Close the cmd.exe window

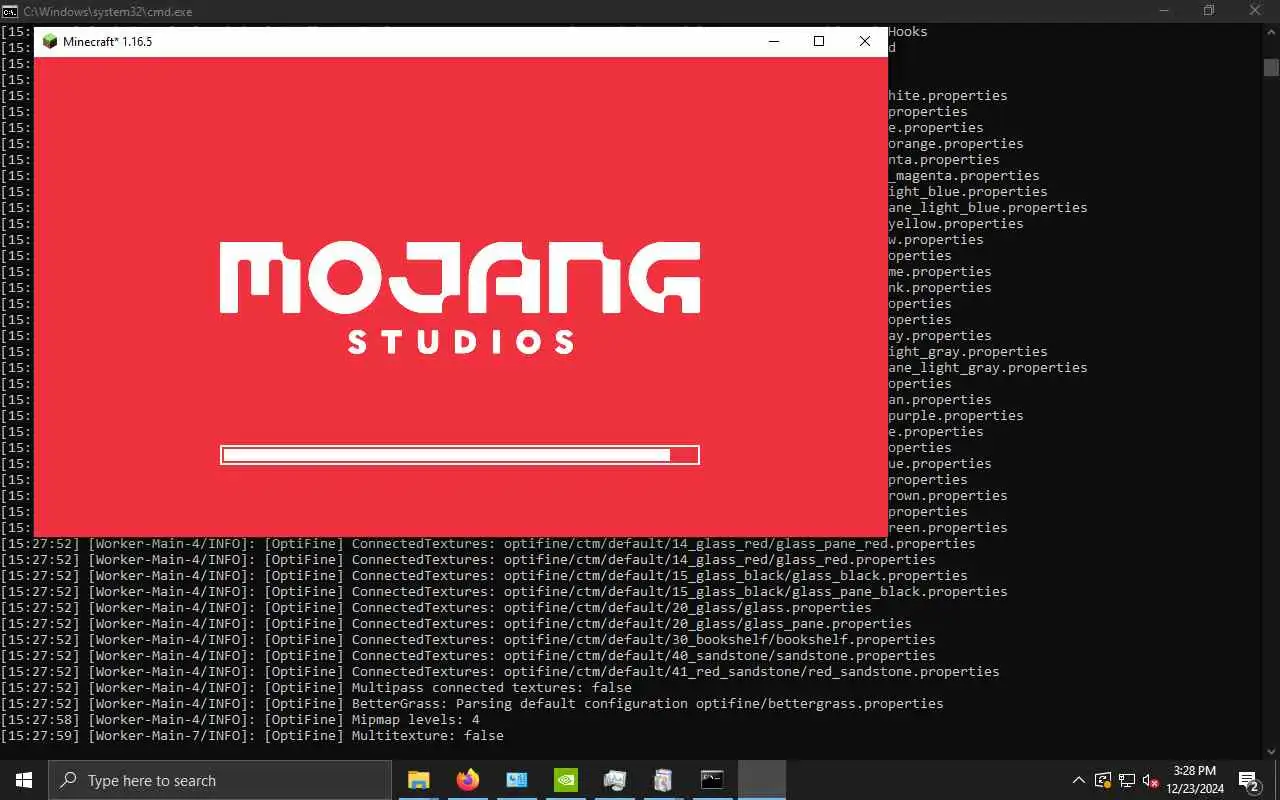1256,11
